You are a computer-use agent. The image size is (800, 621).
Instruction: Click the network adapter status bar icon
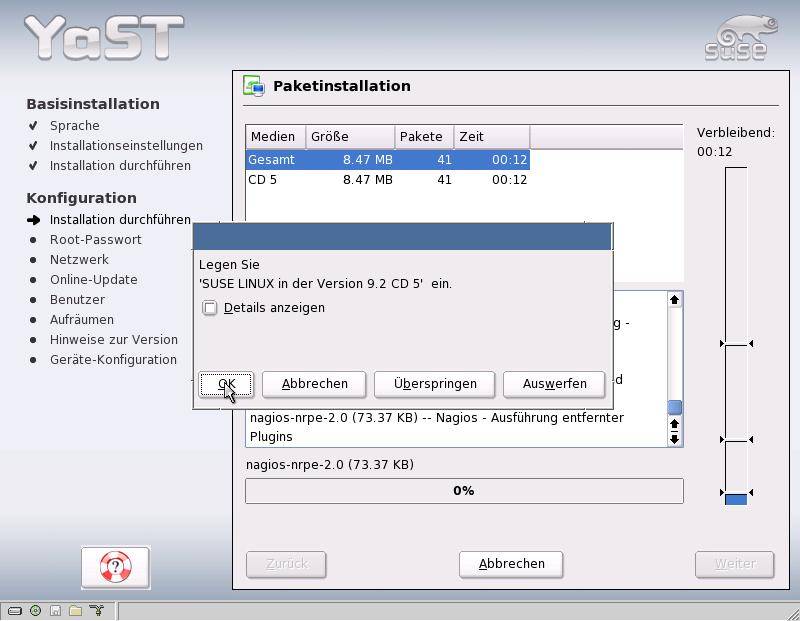[x=96, y=610]
